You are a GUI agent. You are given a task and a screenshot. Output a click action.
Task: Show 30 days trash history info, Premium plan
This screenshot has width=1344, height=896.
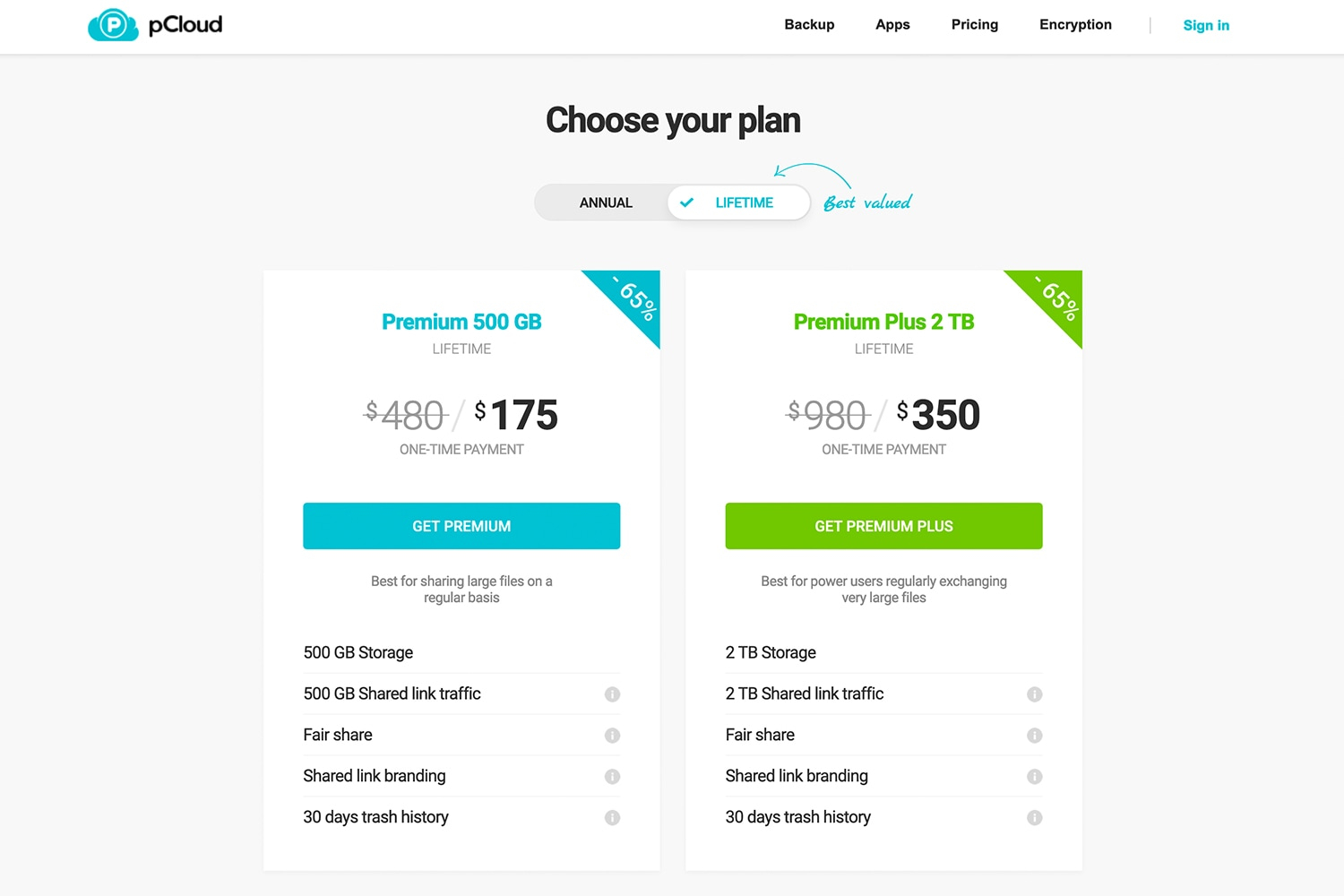pyautogui.click(x=612, y=818)
